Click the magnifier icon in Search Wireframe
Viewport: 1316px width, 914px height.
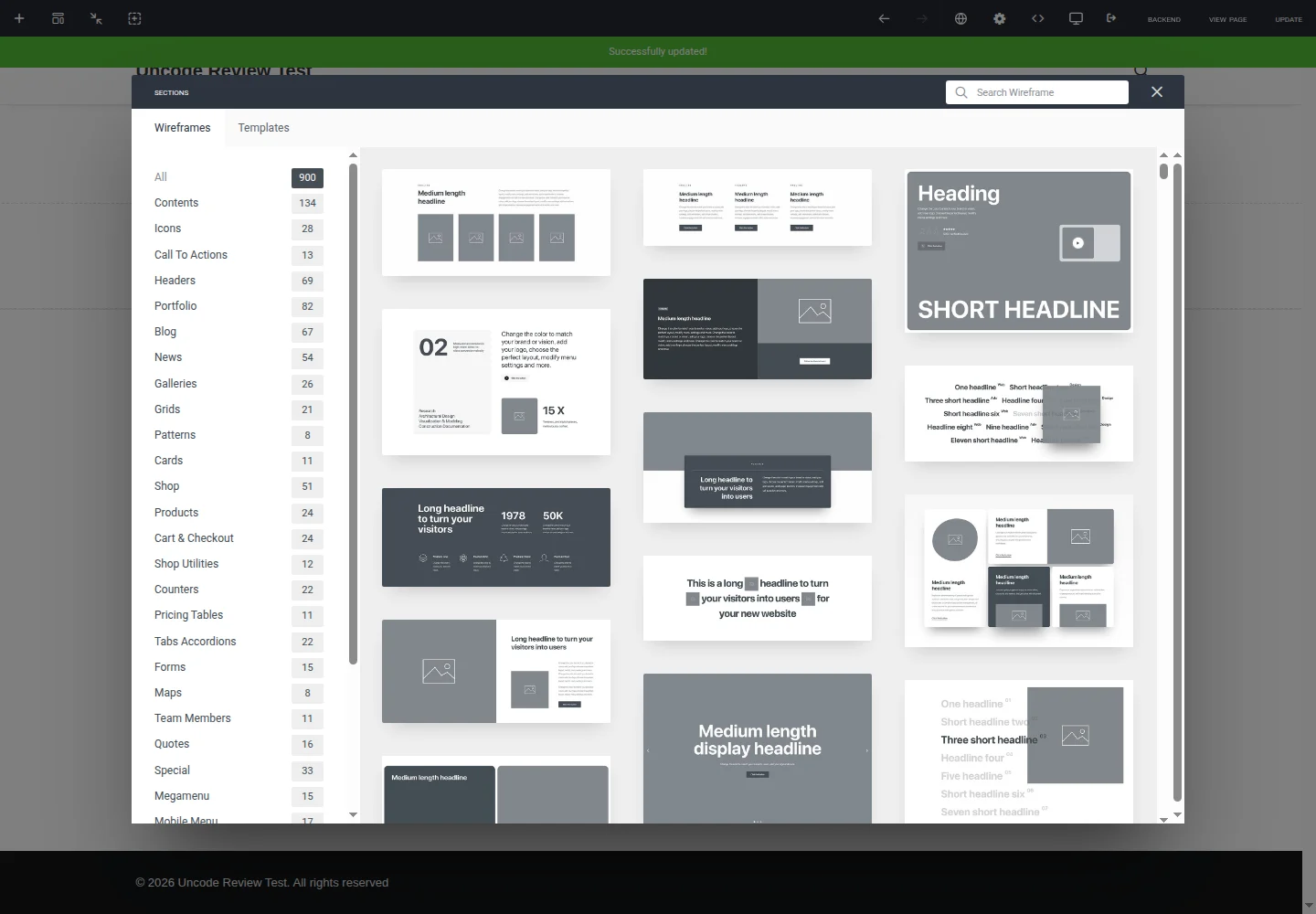(960, 92)
